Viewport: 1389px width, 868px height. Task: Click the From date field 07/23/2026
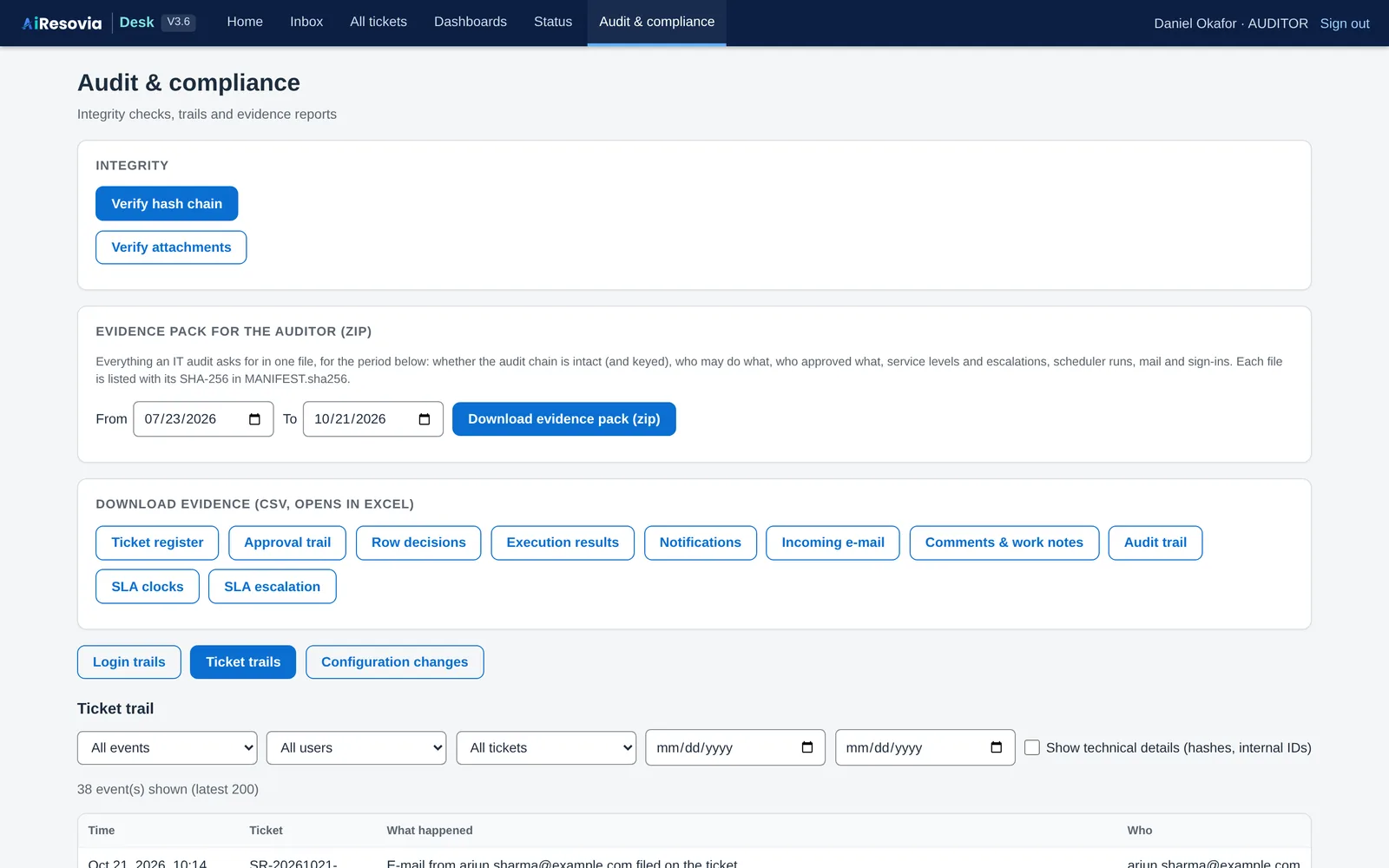tap(203, 419)
